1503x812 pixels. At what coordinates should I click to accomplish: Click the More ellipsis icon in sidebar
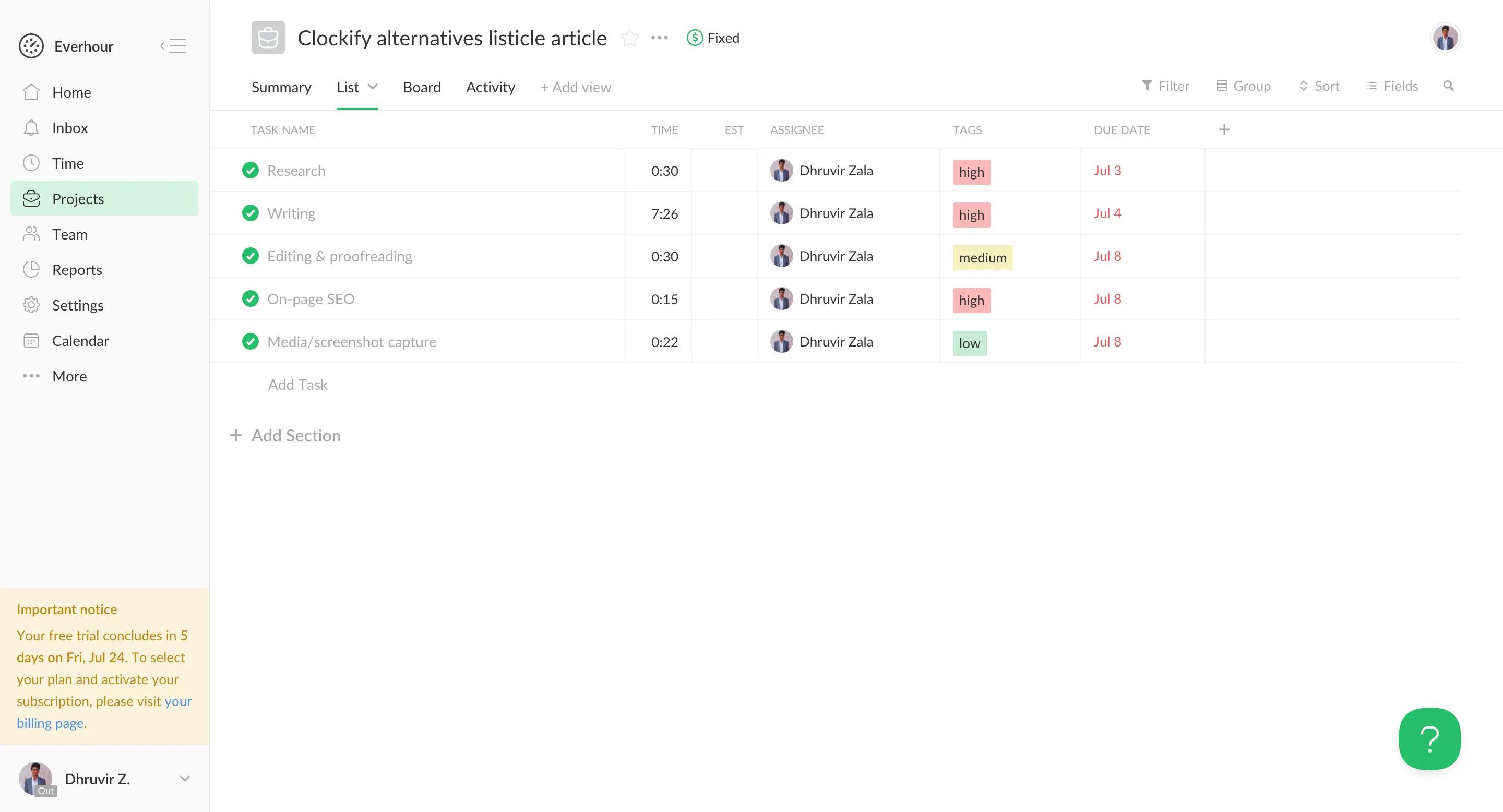tap(31, 376)
